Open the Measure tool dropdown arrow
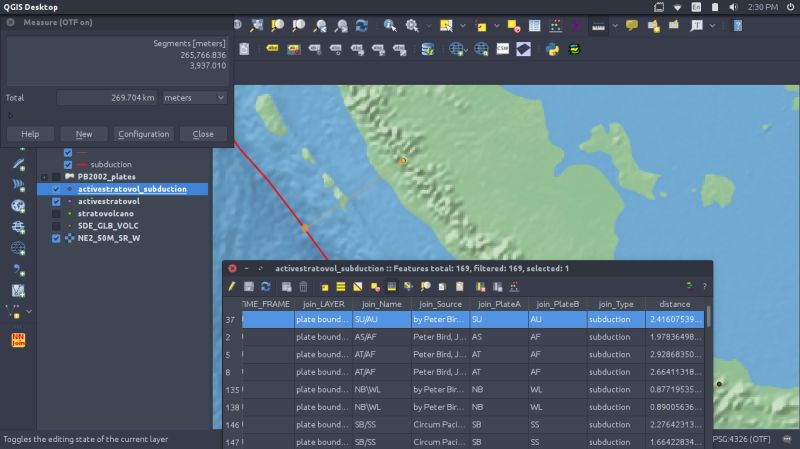 615,26
